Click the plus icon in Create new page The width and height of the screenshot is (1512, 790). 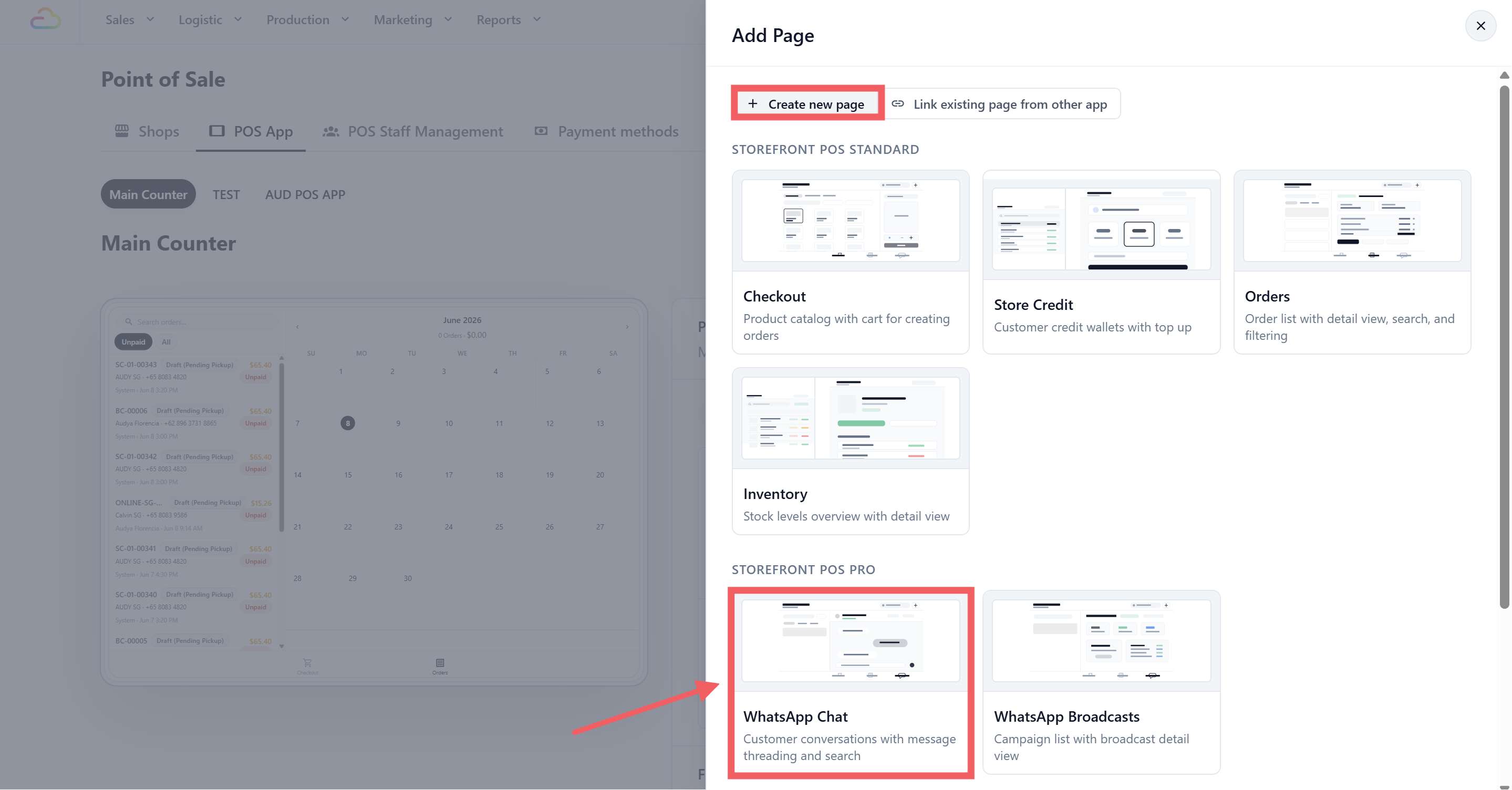[x=752, y=104]
